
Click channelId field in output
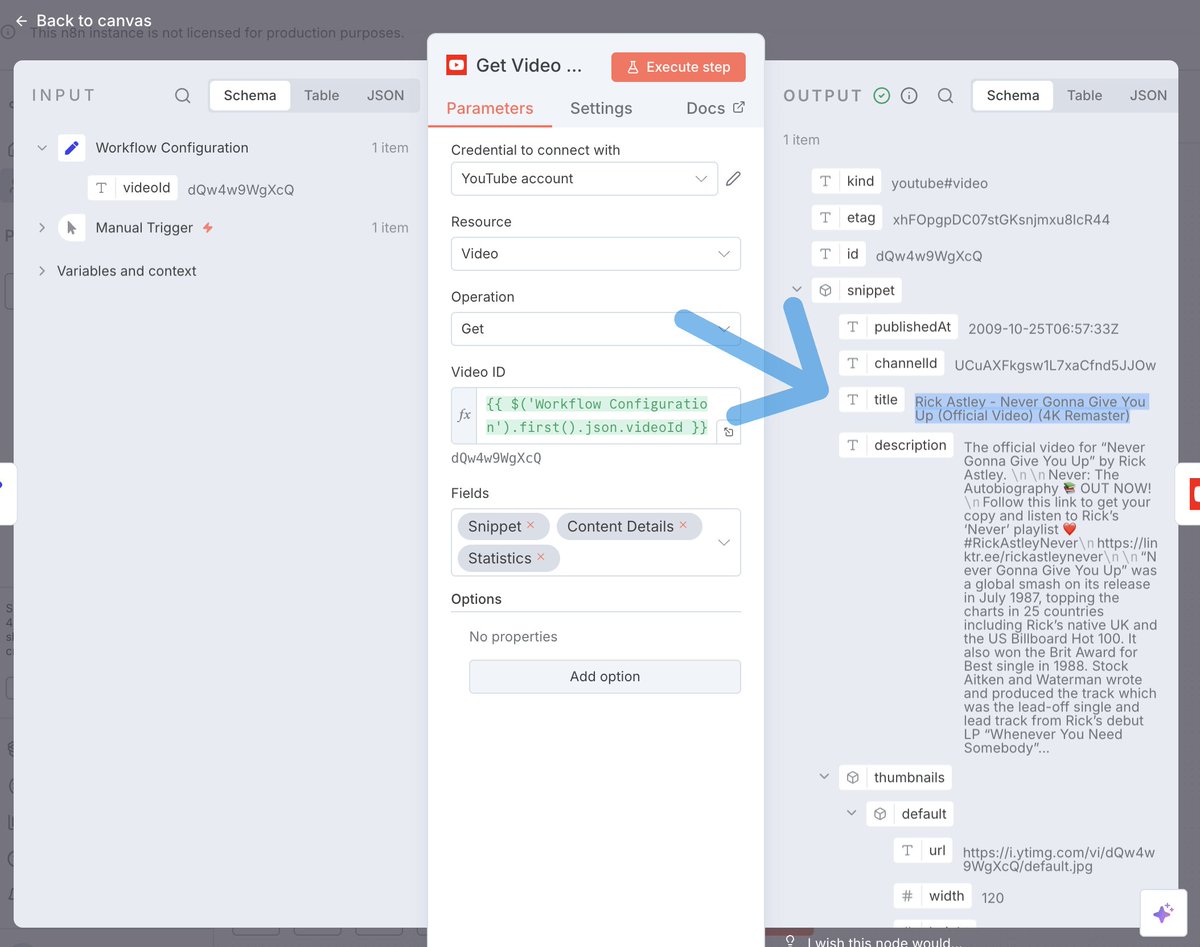pos(892,363)
